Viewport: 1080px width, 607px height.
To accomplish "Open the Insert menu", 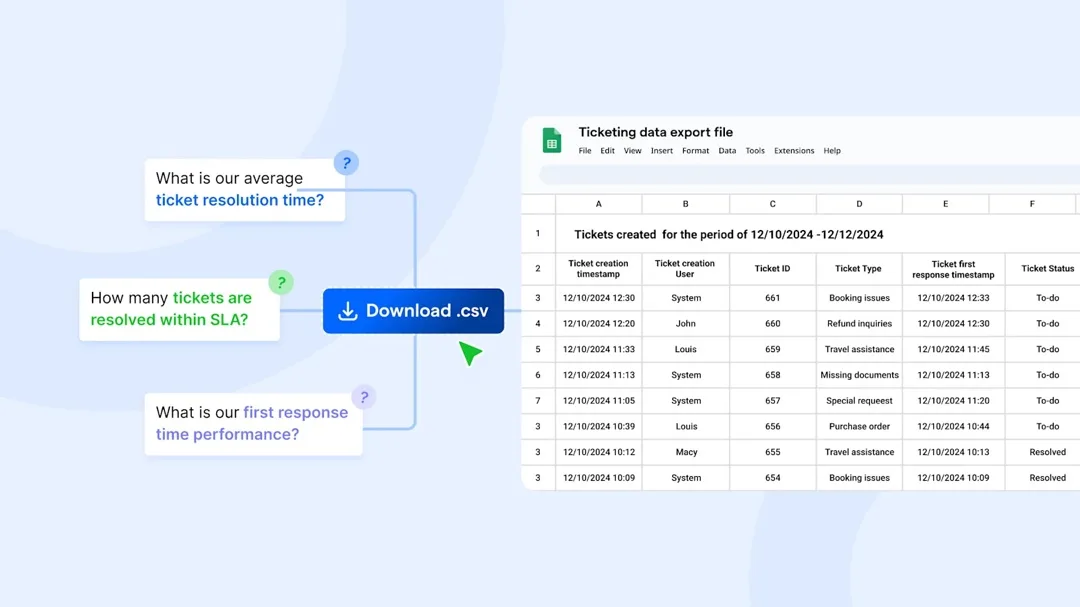I will (662, 151).
